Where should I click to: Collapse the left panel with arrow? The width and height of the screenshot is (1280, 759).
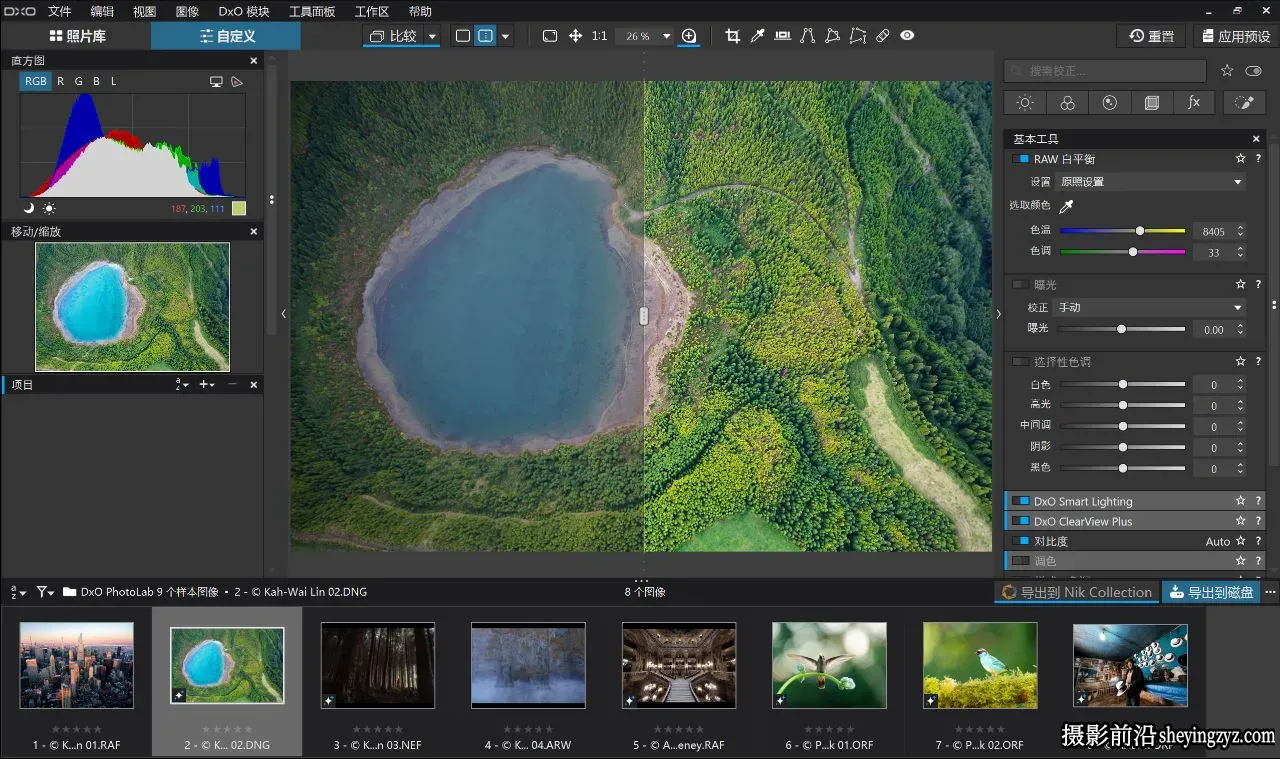click(x=283, y=314)
